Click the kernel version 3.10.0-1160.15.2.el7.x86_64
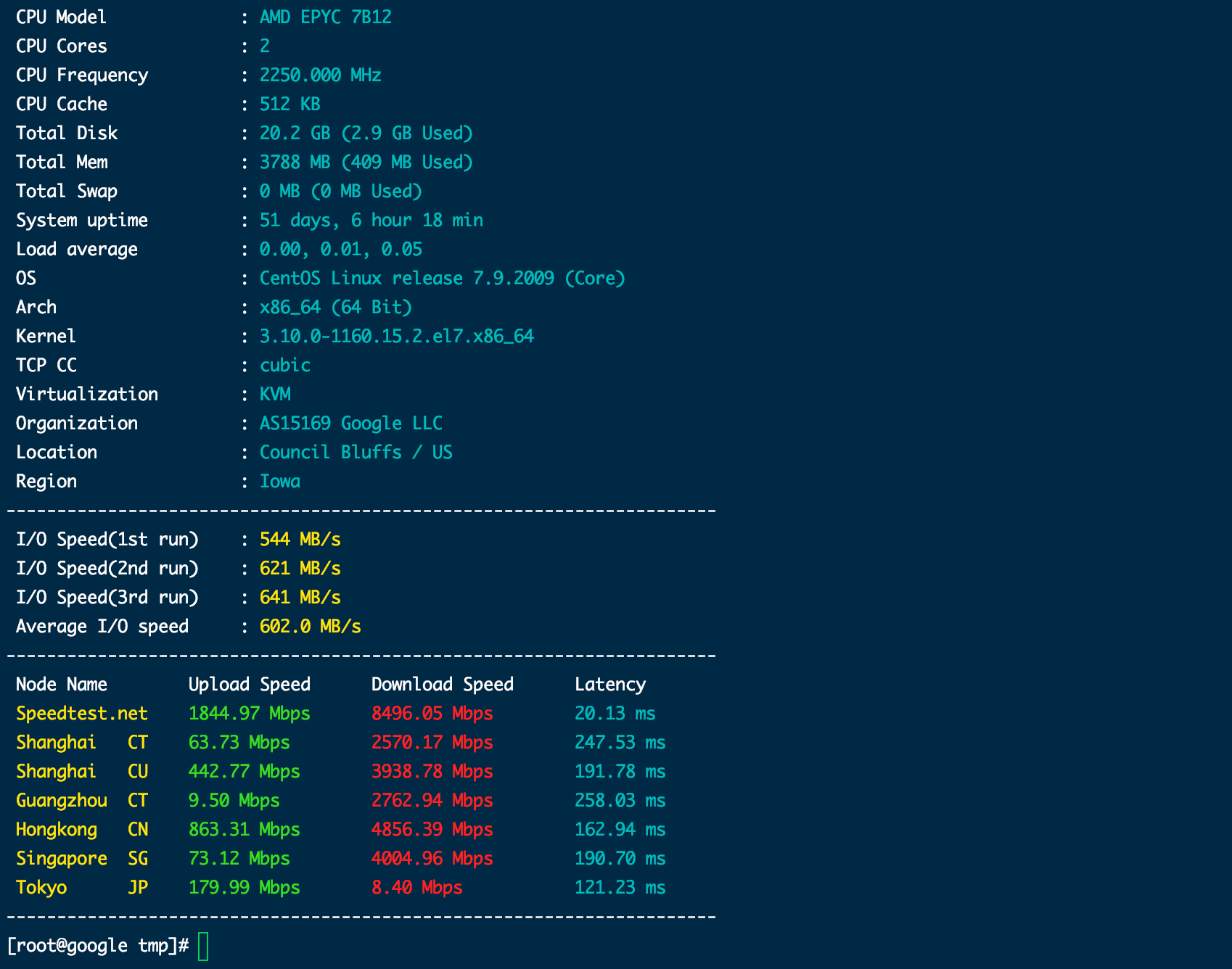Image resolution: width=1232 pixels, height=969 pixels. coord(396,337)
